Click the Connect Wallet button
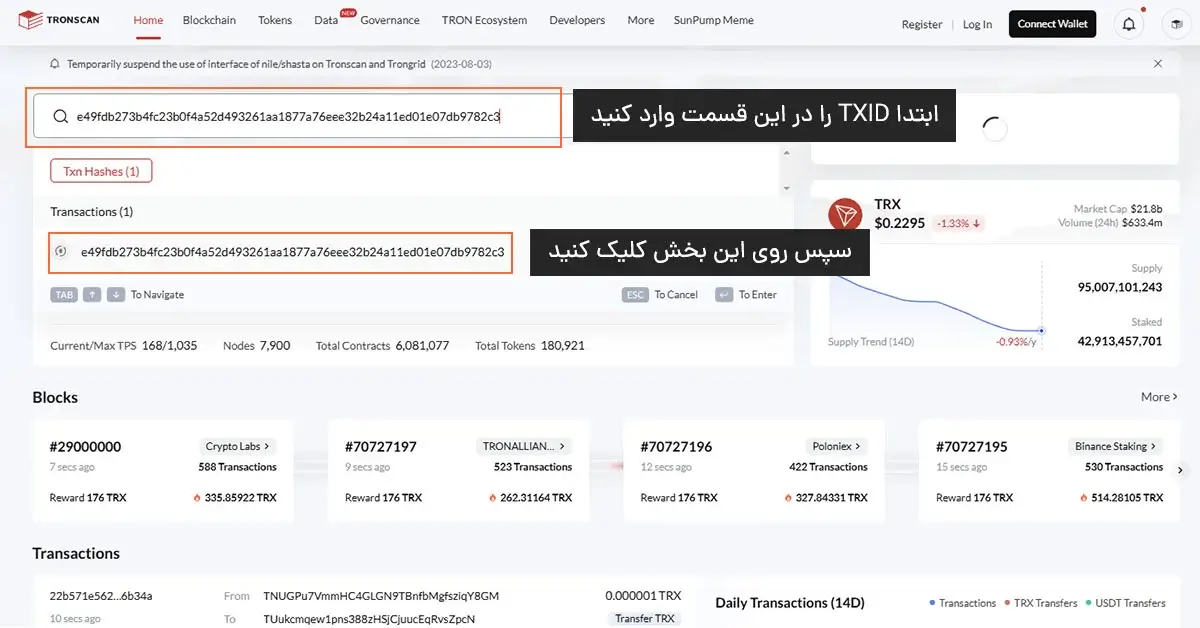This screenshot has height=628, width=1200. click(x=1052, y=24)
